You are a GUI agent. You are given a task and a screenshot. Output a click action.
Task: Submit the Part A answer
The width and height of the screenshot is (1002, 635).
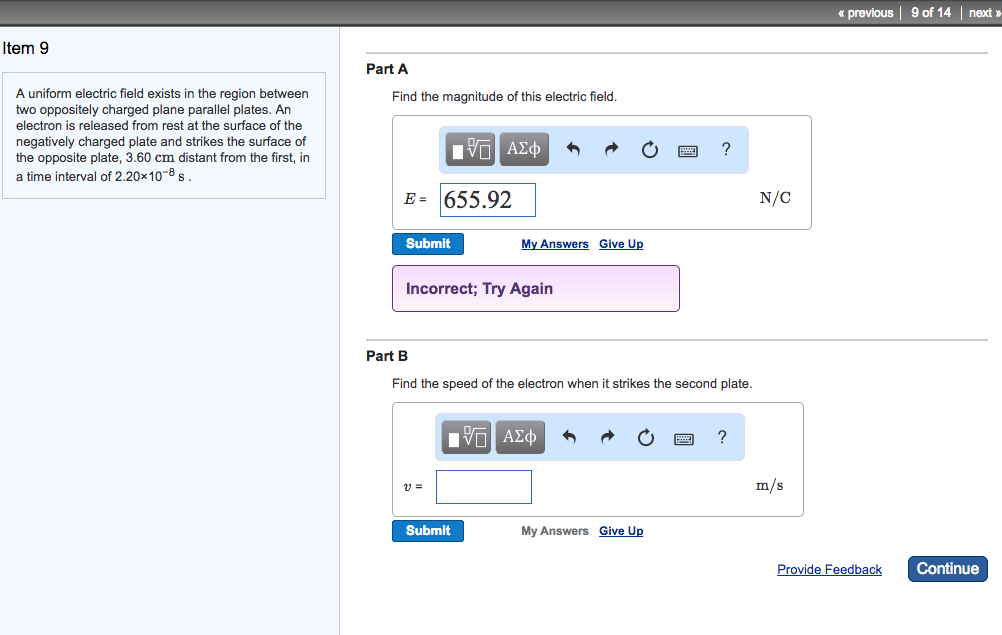(x=428, y=243)
